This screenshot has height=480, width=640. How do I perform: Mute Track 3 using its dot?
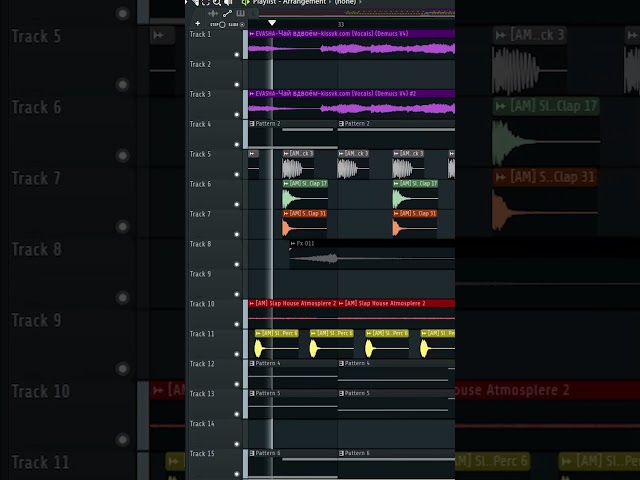237,114
